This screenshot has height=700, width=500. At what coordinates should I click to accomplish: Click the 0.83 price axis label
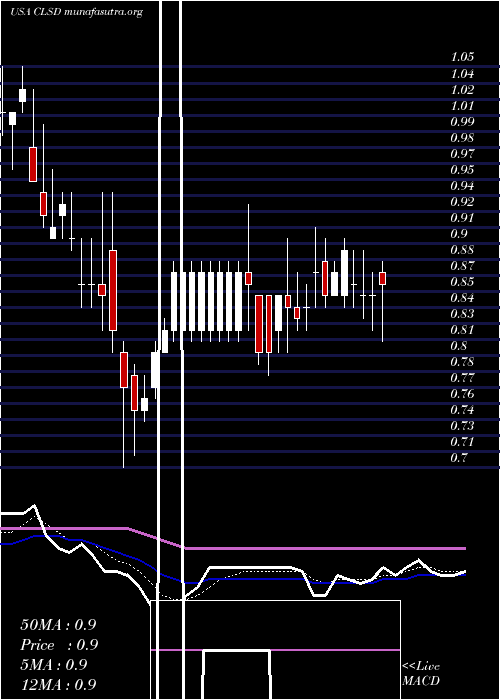click(462, 314)
